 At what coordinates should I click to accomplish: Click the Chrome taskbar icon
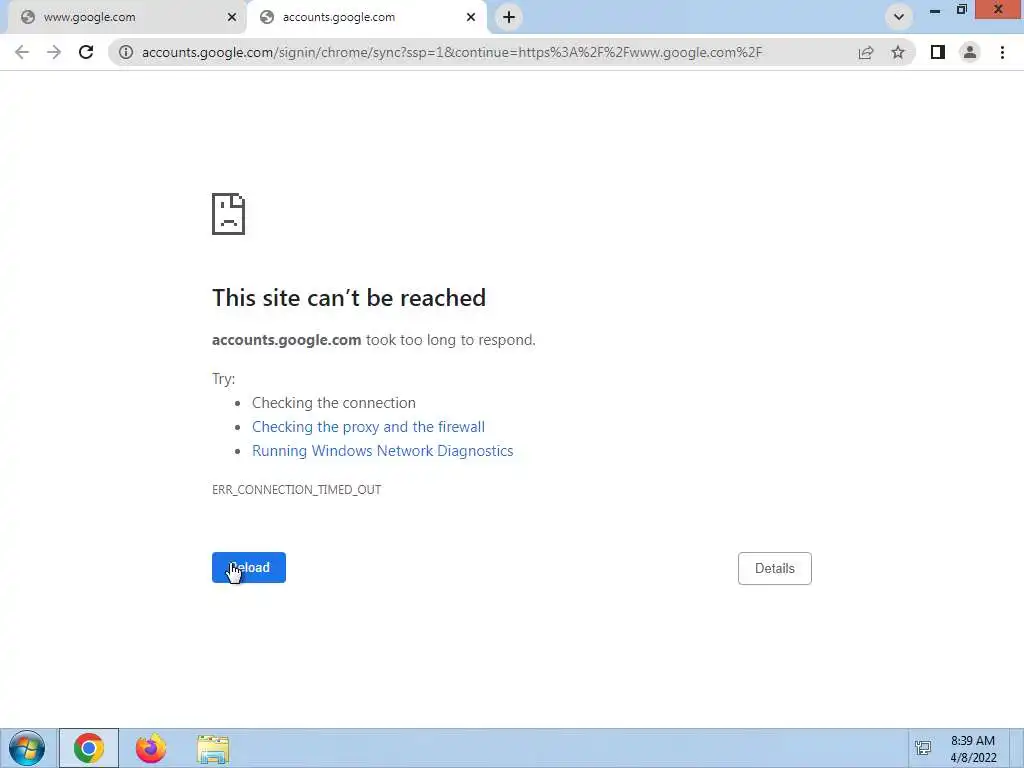click(89, 748)
